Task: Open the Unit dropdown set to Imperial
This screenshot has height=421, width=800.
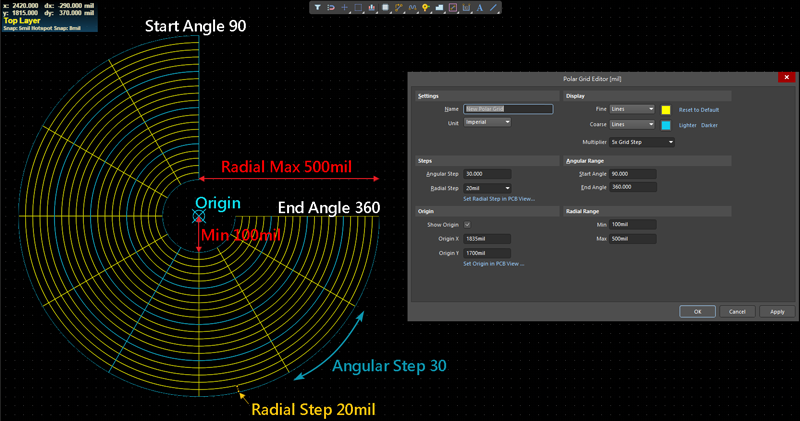Action: (487, 122)
